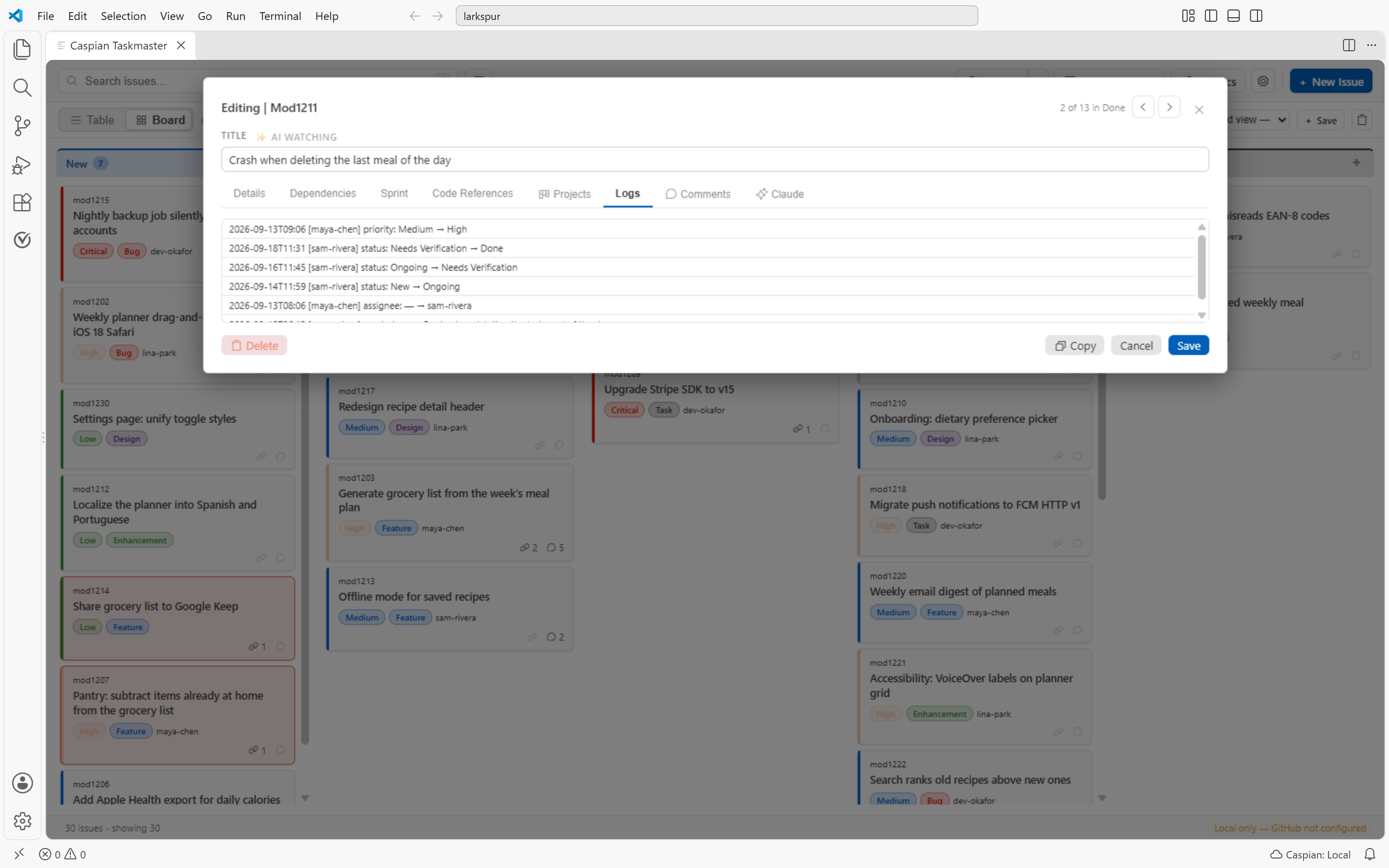The width and height of the screenshot is (1389, 868).
Task: Open the Manage gear in the activity bar
Action: 22,822
